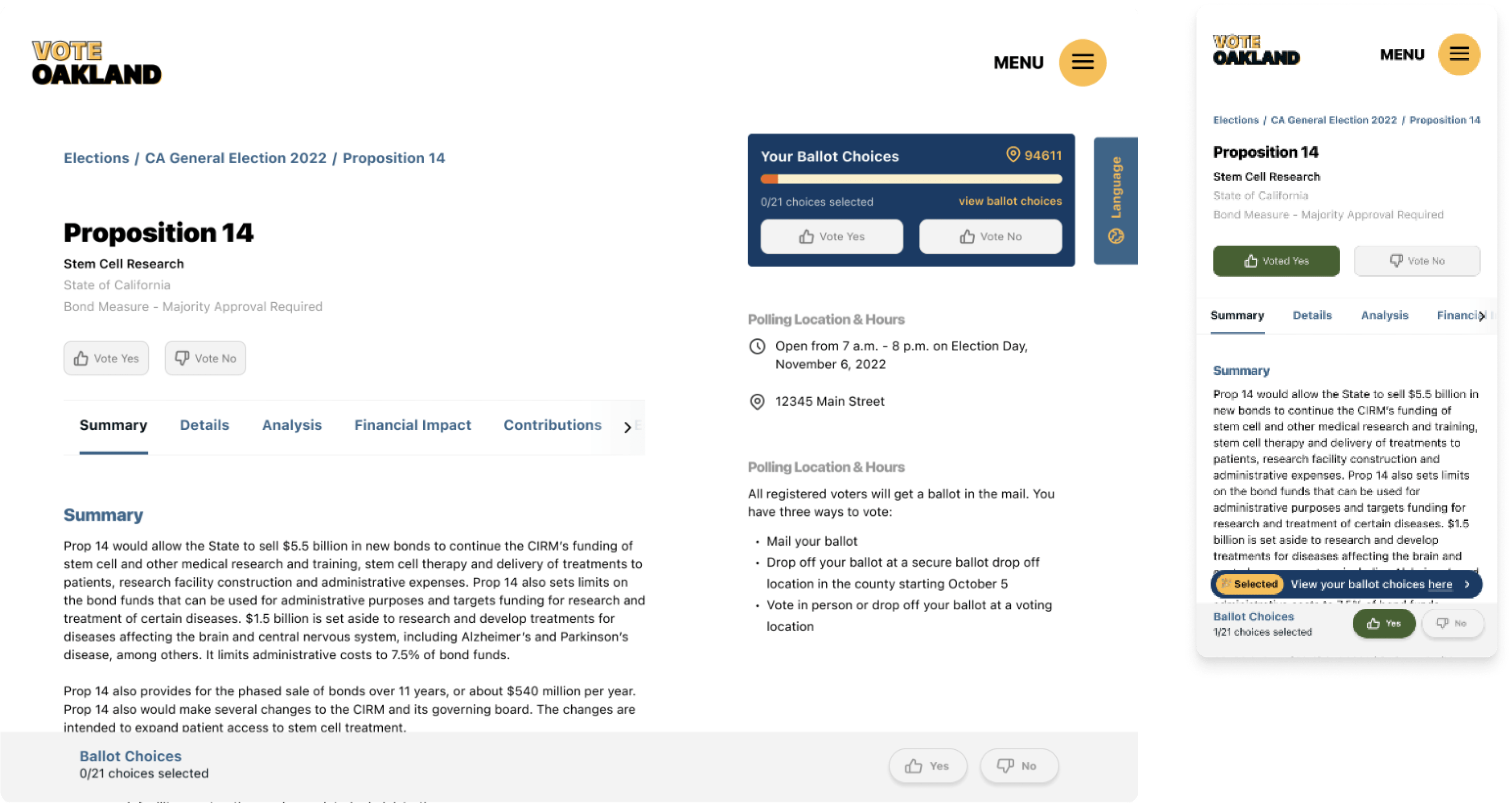The height and width of the screenshot is (803, 1512).
Task: Click the location pin icon near 12345 Main Street
Action: pos(758,400)
